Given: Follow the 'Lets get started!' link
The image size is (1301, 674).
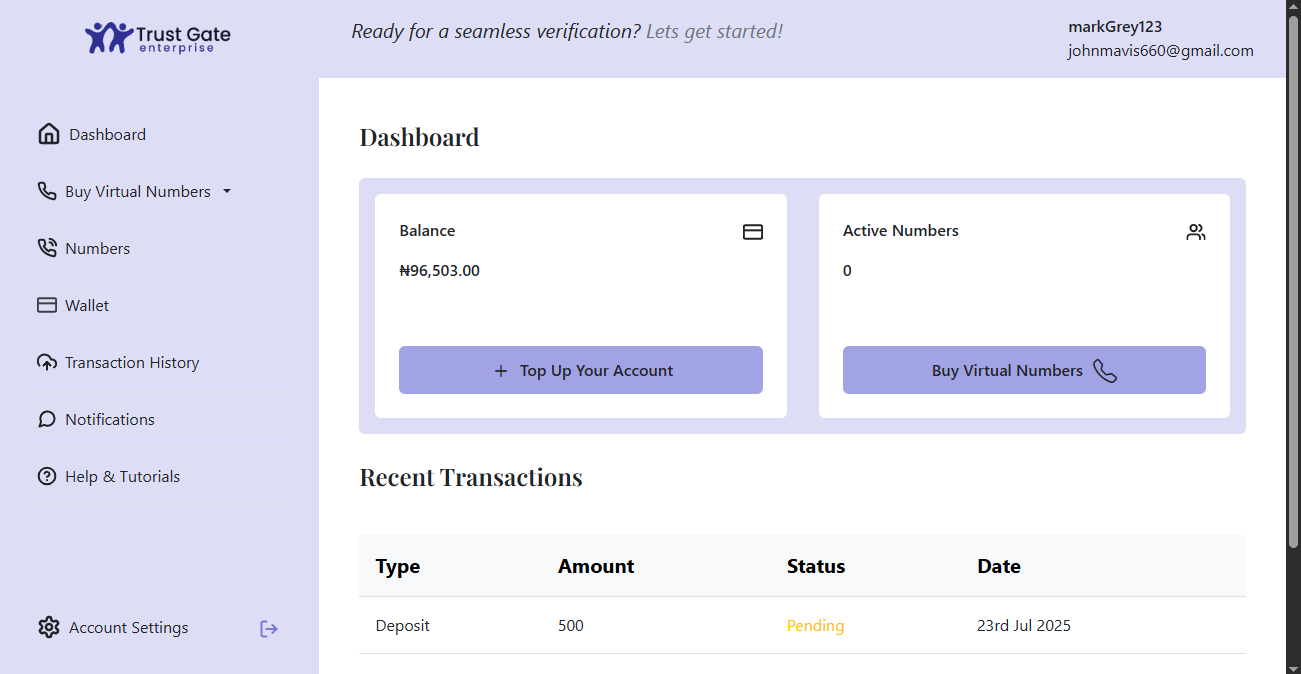Looking at the screenshot, I should 714,31.
